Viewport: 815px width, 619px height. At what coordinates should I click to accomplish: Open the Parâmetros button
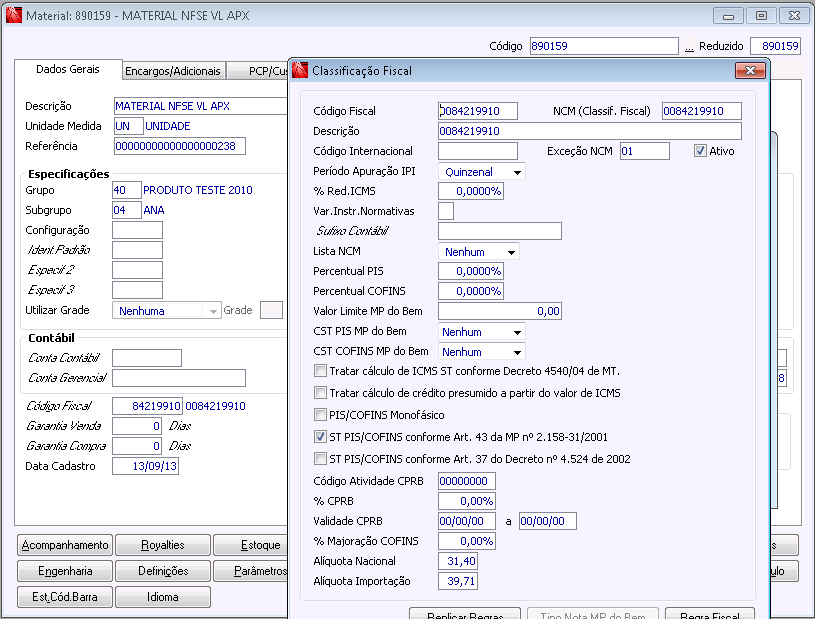251,571
